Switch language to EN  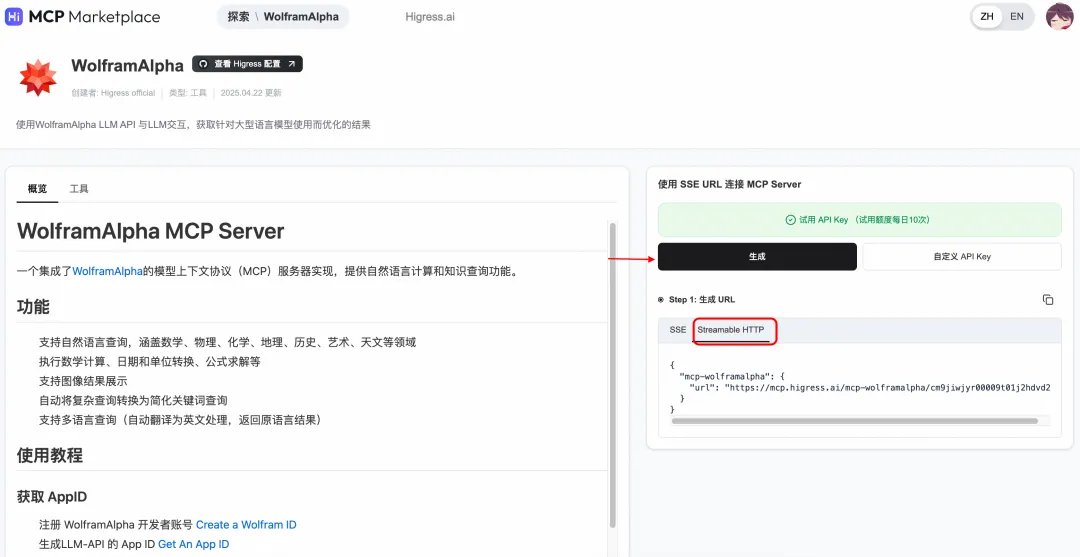[x=1017, y=17]
